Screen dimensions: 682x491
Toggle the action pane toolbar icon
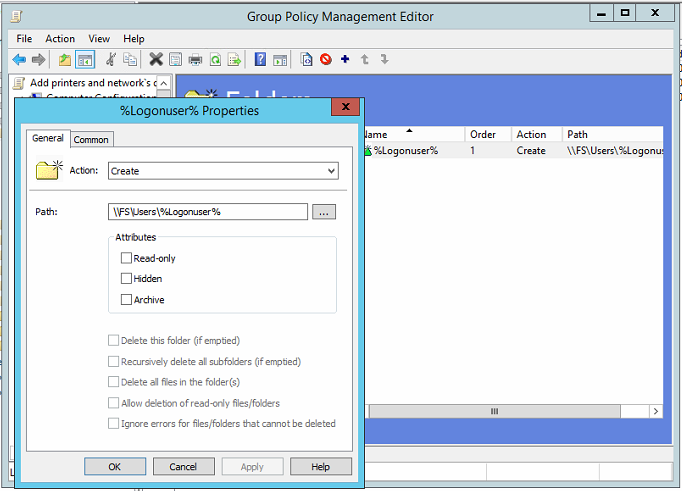pos(280,60)
